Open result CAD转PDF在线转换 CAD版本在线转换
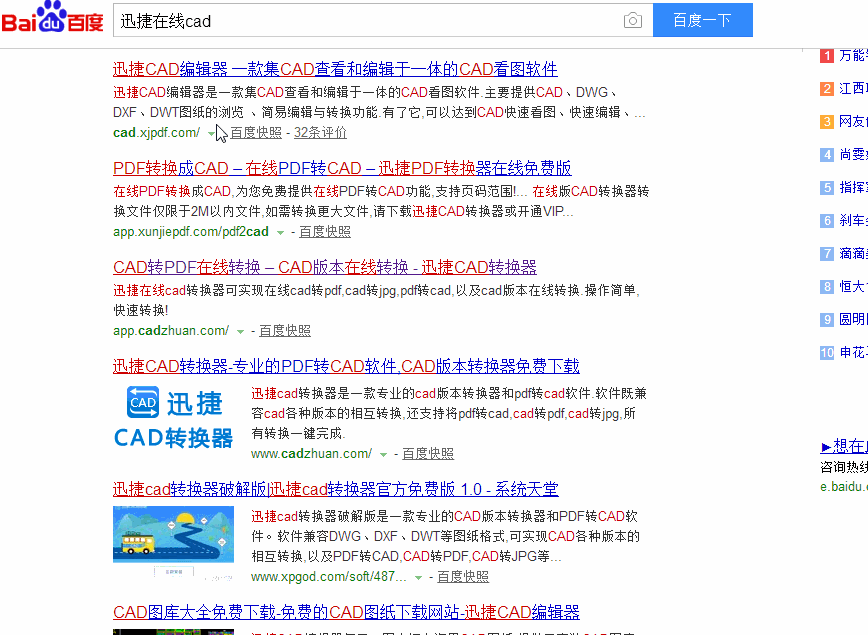Screen dimensions: 868x635 point(325,267)
